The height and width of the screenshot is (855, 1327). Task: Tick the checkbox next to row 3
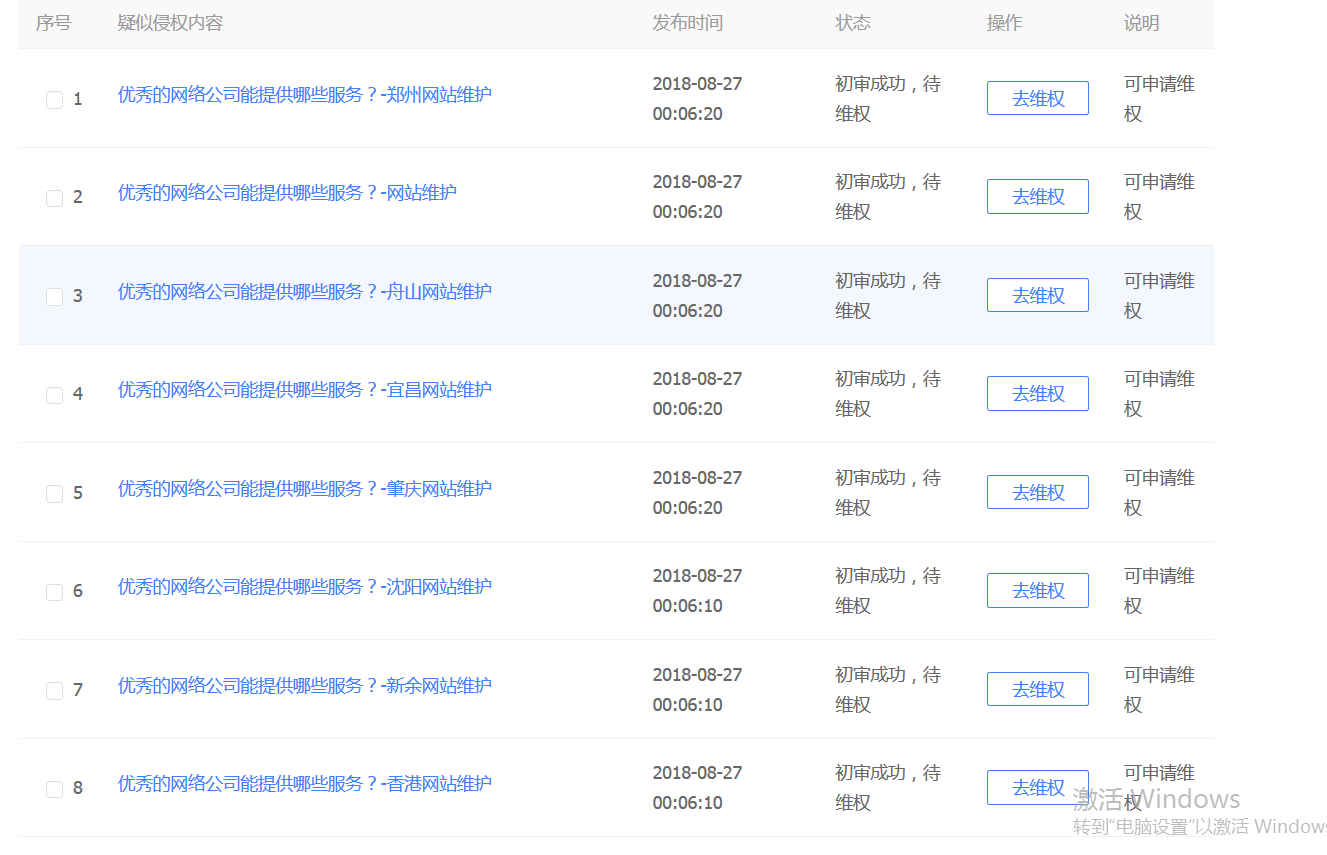click(x=54, y=297)
